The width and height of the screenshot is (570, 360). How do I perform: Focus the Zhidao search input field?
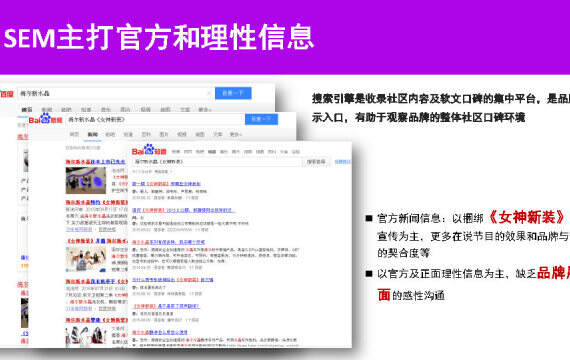[x=217, y=161]
